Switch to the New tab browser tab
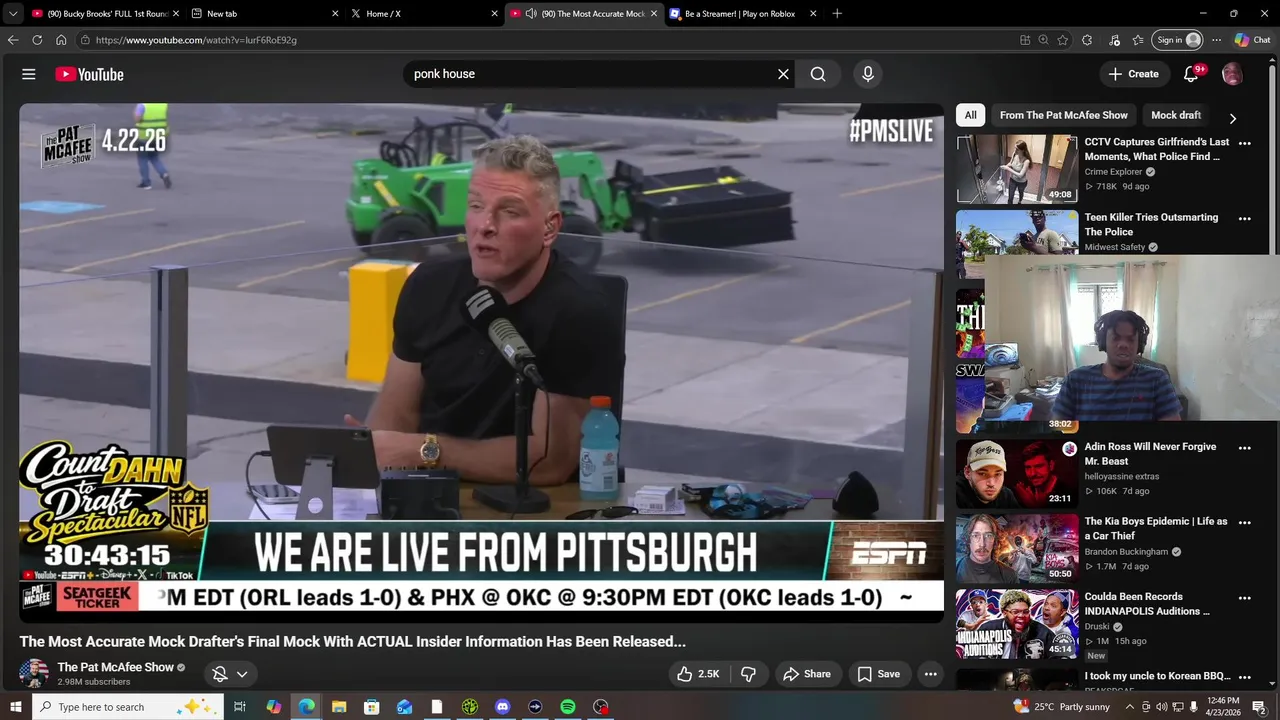 pyautogui.click(x=264, y=14)
